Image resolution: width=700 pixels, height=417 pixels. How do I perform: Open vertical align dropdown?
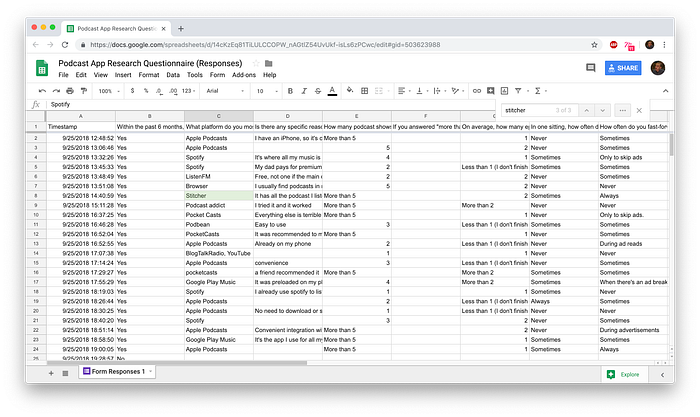(x=421, y=91)
